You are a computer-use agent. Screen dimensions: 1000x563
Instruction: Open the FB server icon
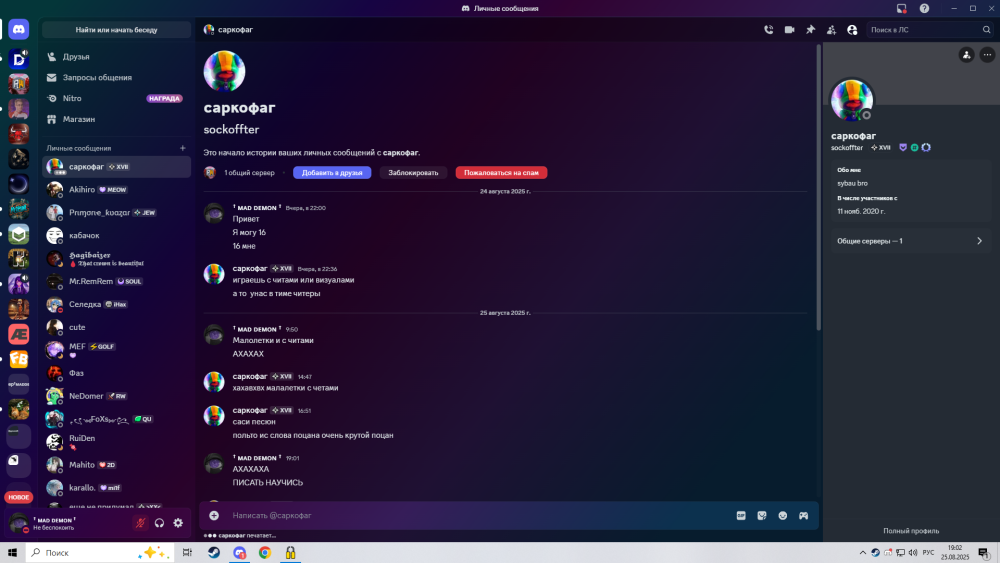coord(18,359)
